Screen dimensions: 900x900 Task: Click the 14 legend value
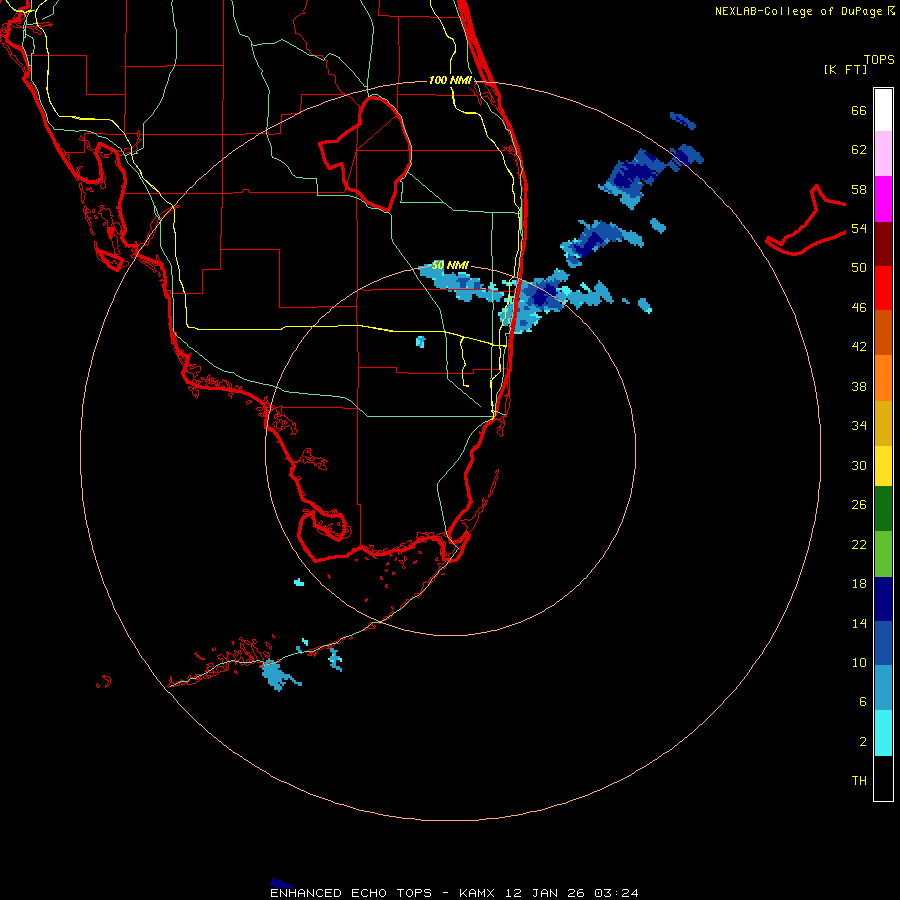pos(859,623)
